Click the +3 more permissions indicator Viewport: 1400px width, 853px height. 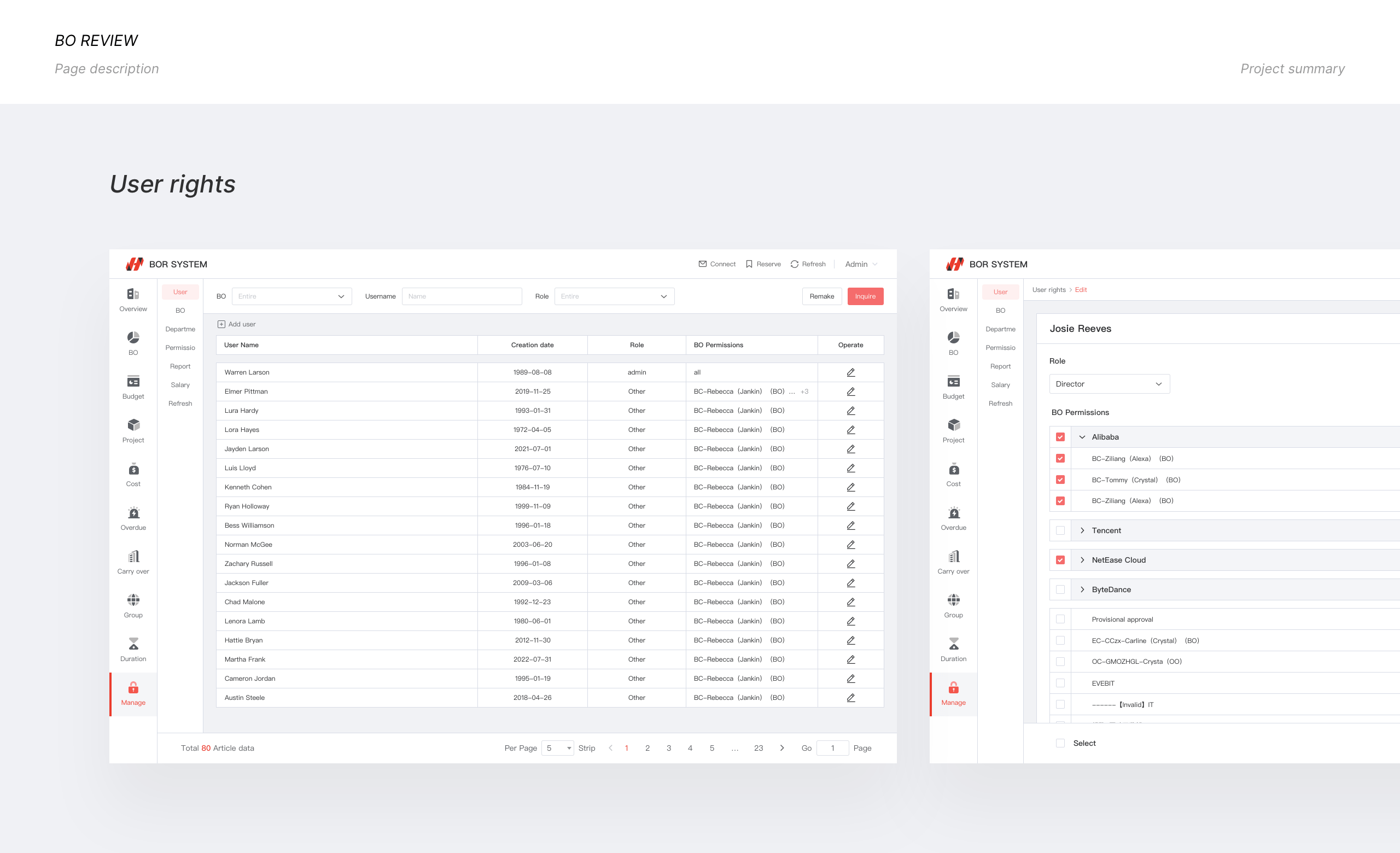(x=804, y=392)
